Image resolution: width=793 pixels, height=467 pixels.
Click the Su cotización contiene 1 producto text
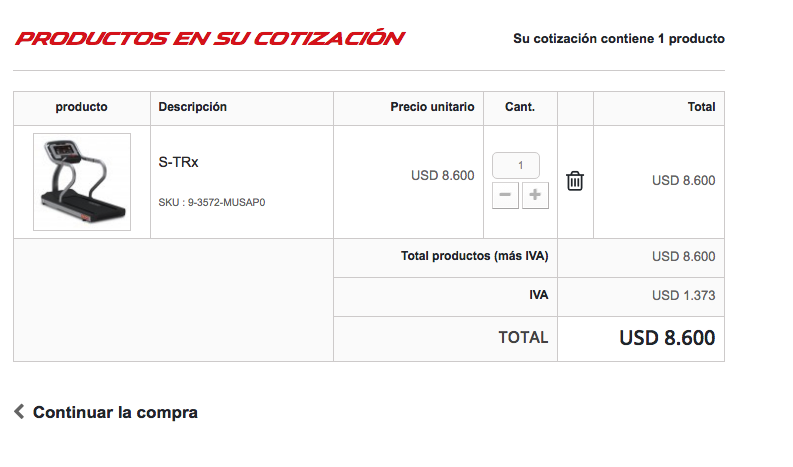pos(619,39)
